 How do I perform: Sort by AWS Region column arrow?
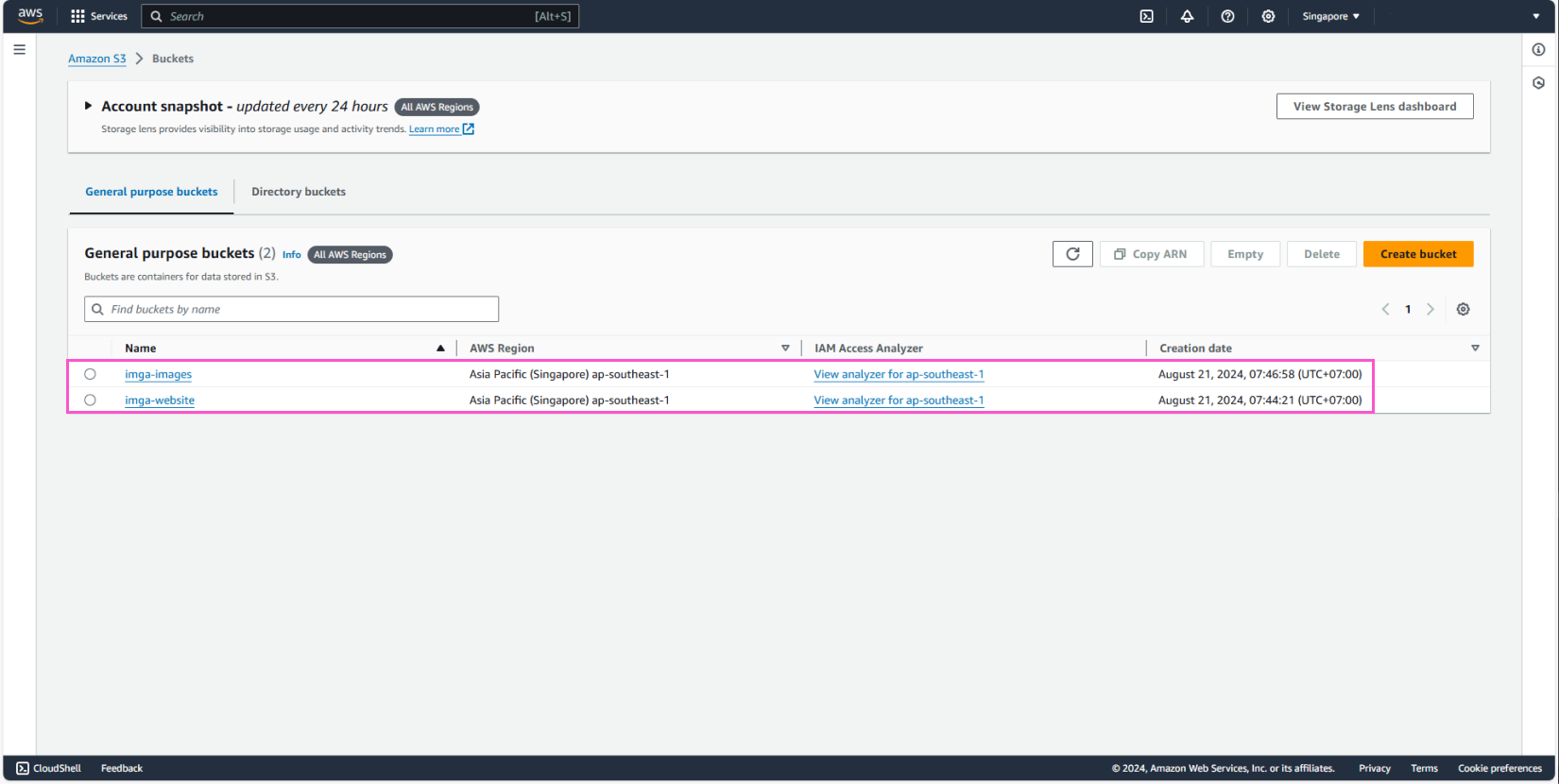pyautogui.click(x=785, y=349)
